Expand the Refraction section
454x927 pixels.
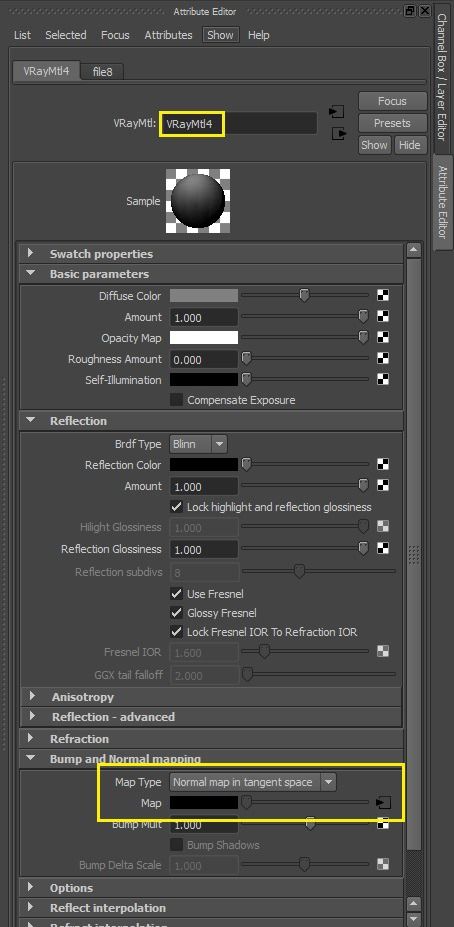[31, 738]
